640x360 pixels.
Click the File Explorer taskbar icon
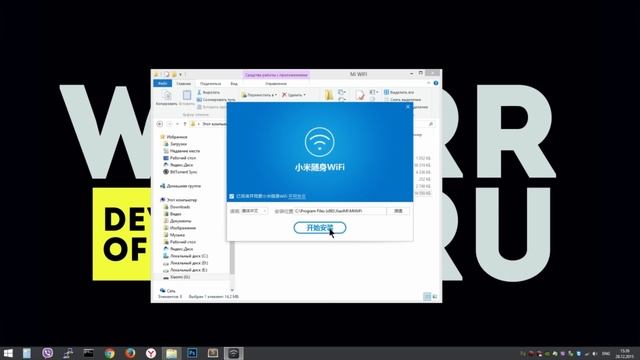pos(172,353)
